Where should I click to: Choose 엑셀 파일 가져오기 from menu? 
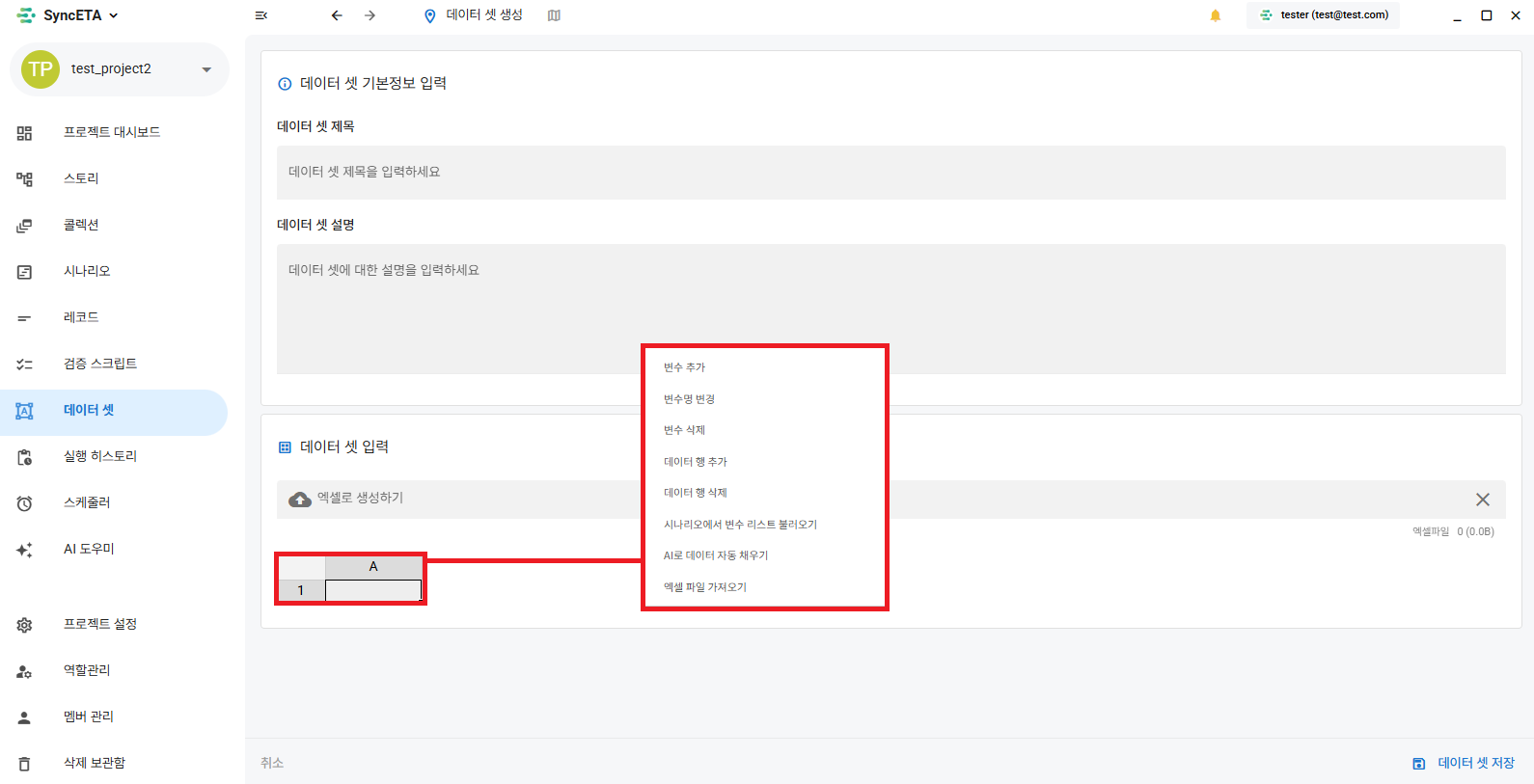(x=704, y=587)
